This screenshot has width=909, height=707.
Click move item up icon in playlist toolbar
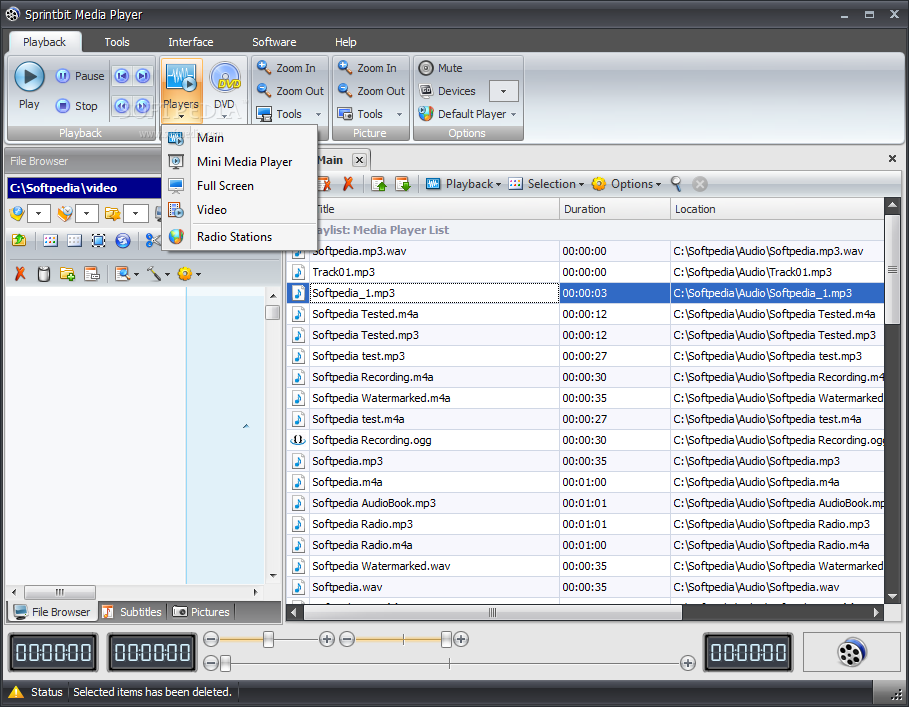coord(379,184)
